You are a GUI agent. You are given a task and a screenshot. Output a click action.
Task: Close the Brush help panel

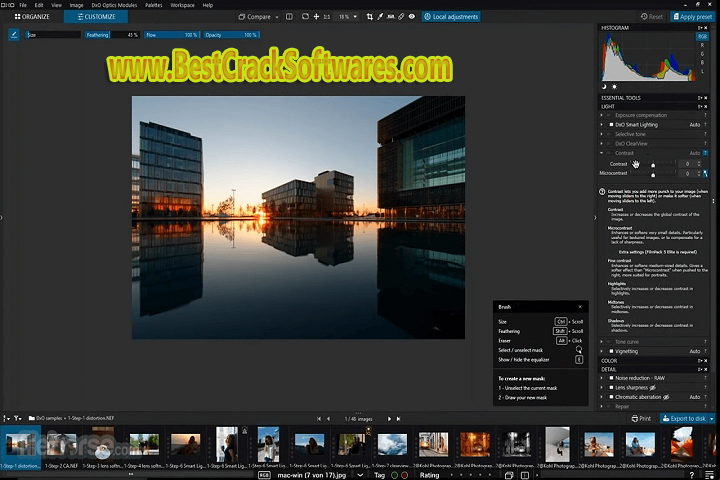point(580,307)
